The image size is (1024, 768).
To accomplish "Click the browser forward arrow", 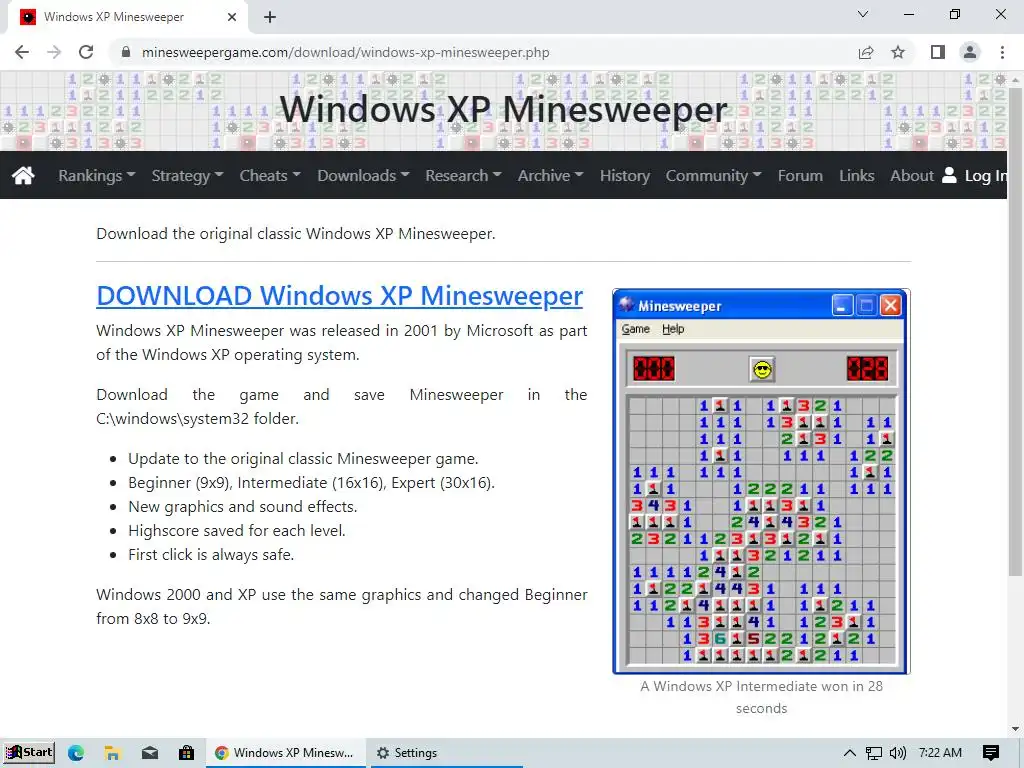I will point(54,52).
